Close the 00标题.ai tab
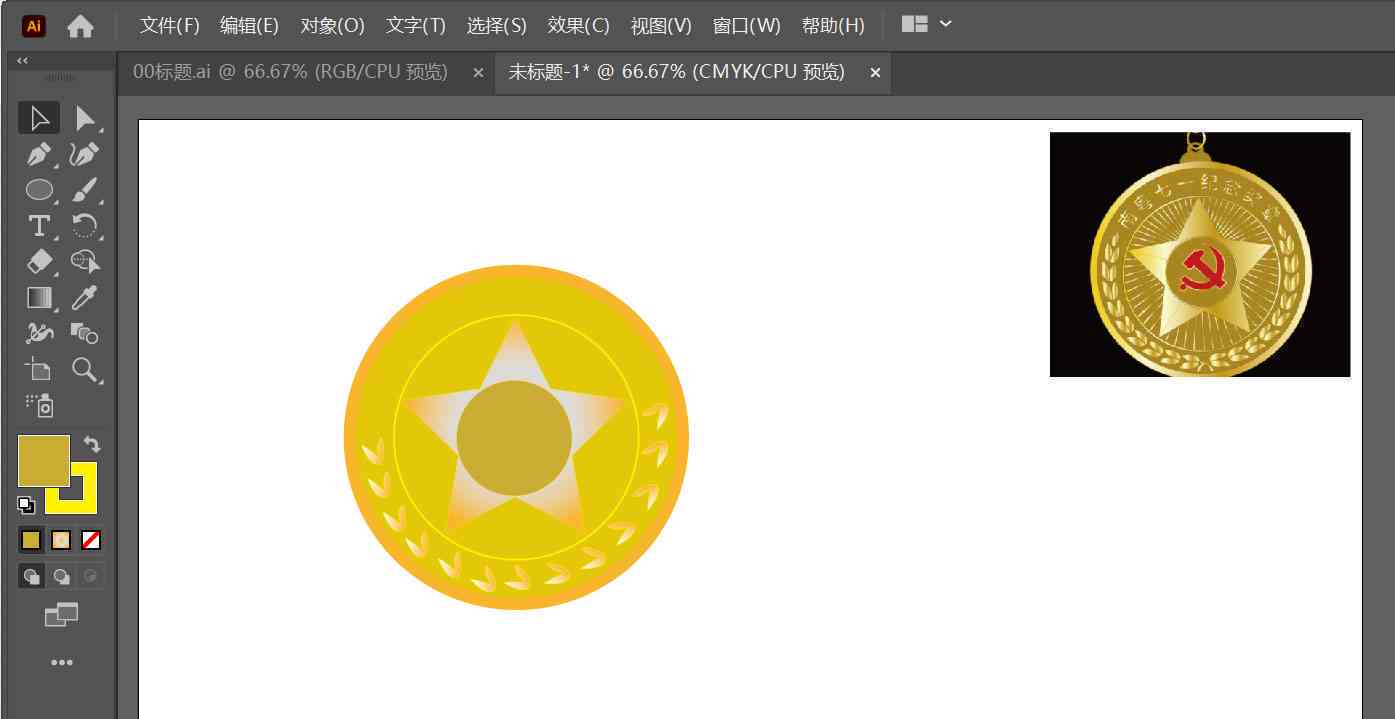The image size is (1395, 719). pos(478,72)
